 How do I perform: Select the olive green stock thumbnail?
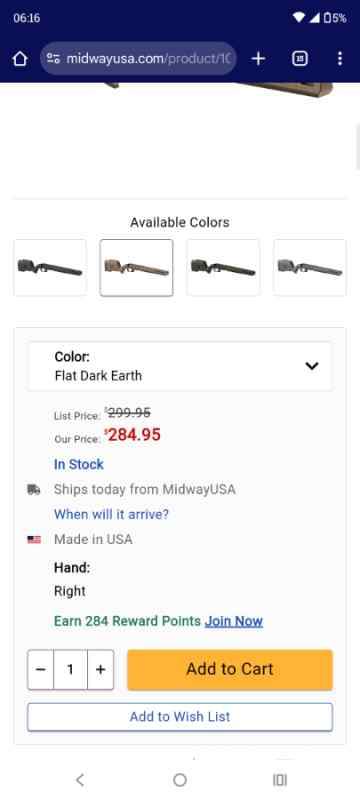pos(223,268)
